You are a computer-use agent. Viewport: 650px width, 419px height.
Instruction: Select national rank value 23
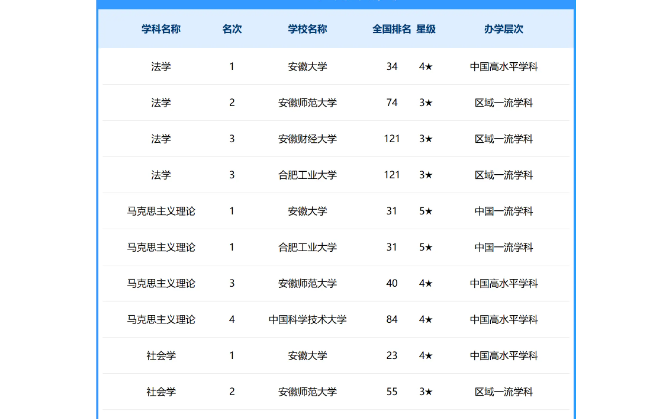(x=392, y=356)
